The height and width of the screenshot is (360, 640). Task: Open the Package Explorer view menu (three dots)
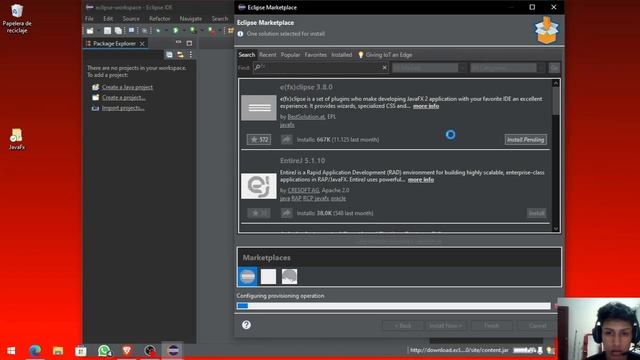[x=191, y=55]
